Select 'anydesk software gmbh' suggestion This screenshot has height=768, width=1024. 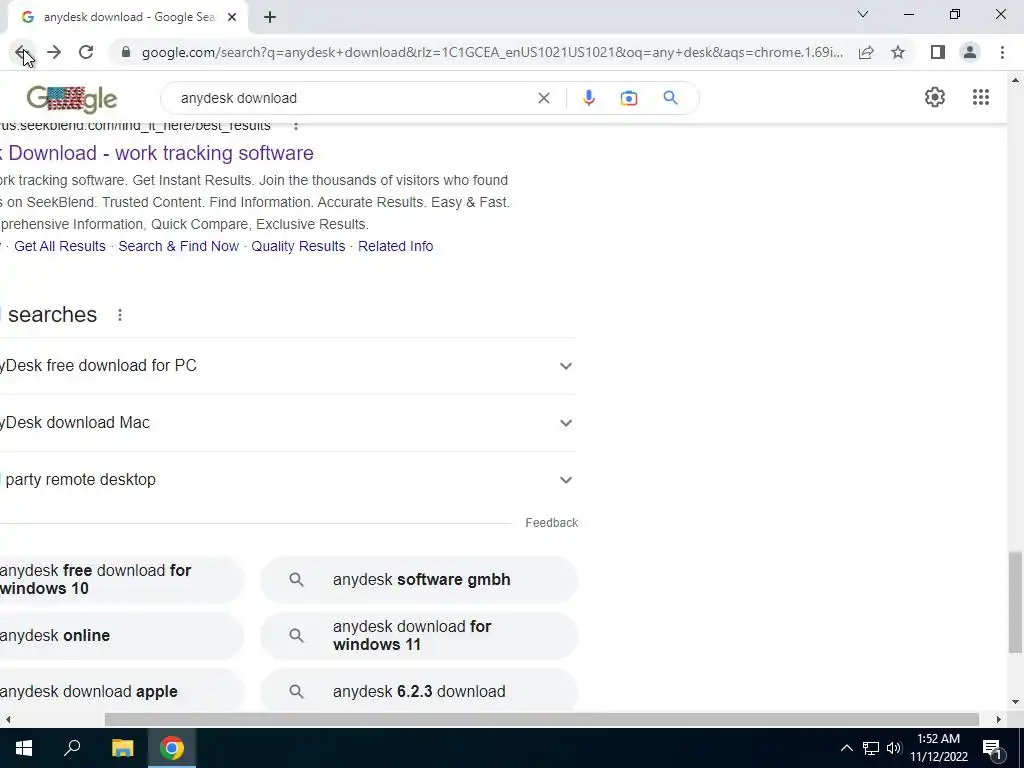tap(419, 579)
